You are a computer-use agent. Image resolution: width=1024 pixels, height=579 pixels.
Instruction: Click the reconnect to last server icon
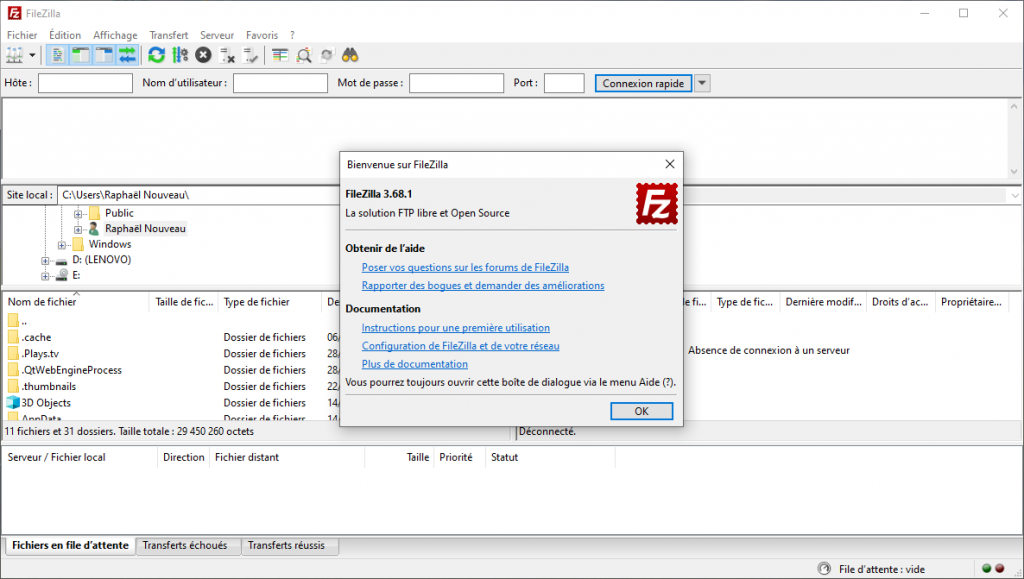(250, 55)
